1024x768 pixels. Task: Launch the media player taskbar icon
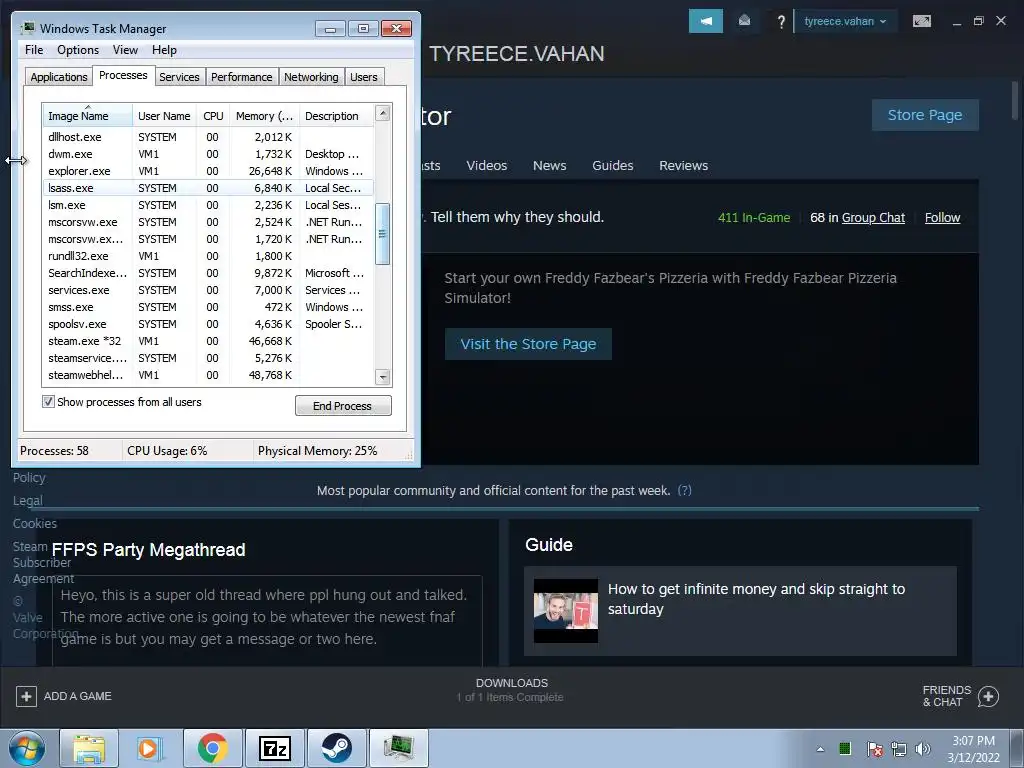pyautogui.click(x=150, y=748)
